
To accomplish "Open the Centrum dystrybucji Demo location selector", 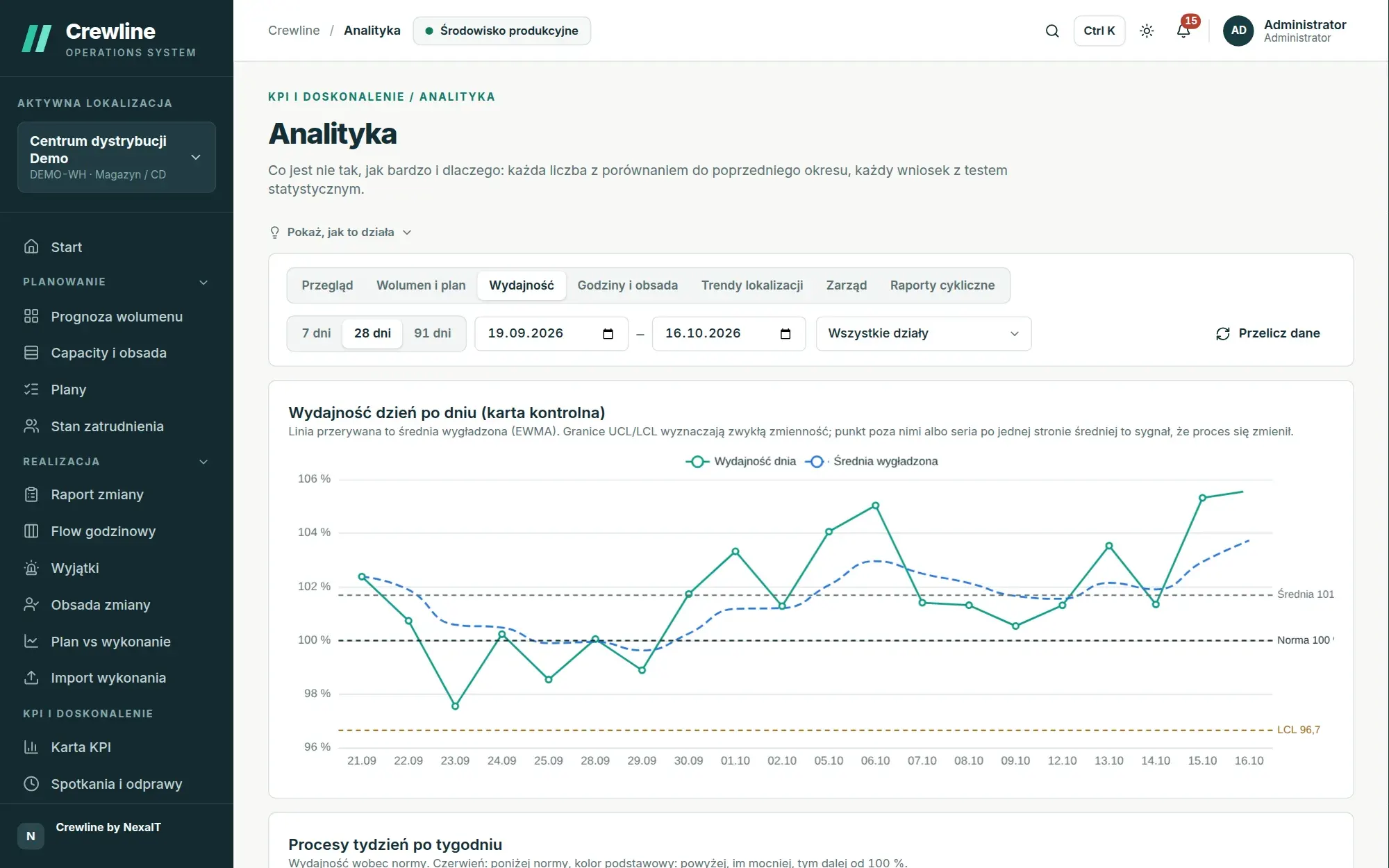I will pyautogui.click(x=117, y=158).
